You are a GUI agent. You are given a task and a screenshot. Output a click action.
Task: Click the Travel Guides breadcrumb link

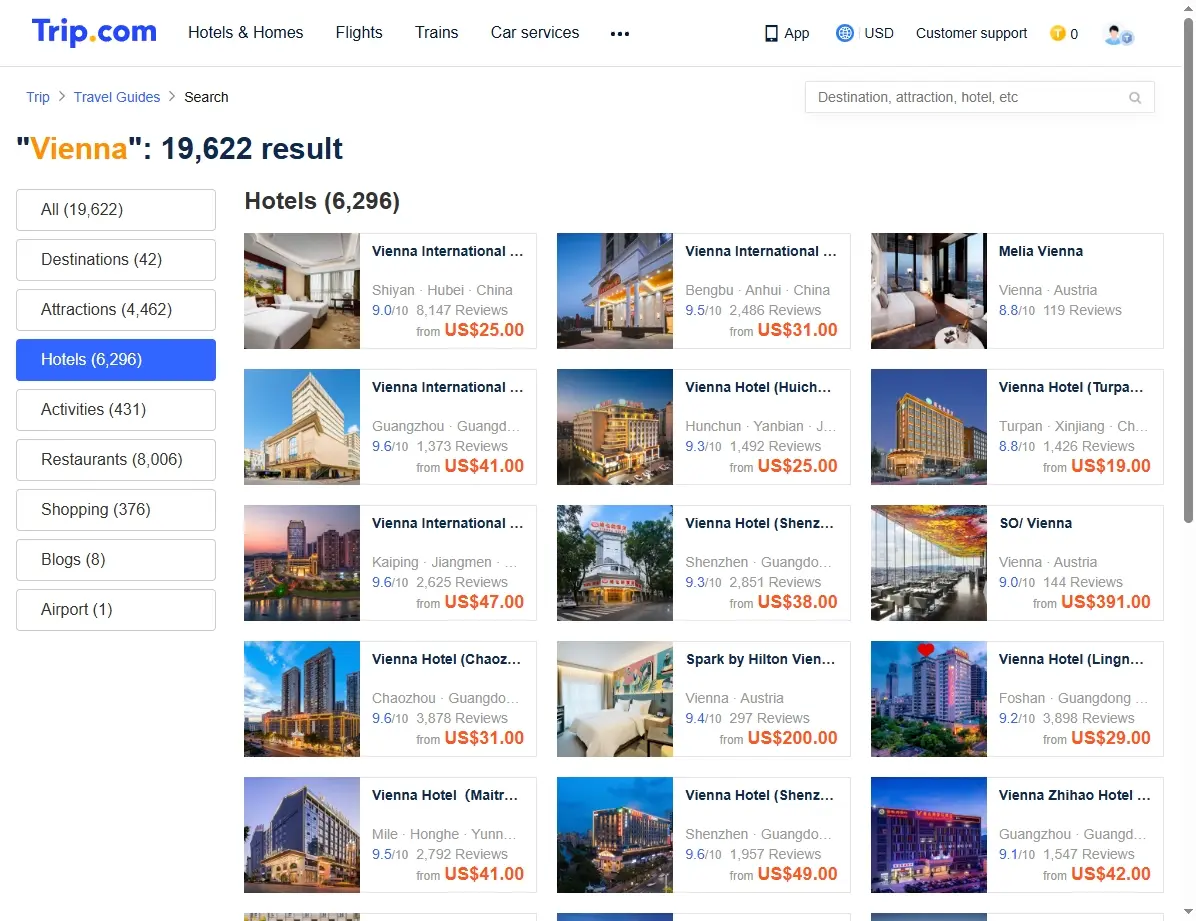click(117, 97)
